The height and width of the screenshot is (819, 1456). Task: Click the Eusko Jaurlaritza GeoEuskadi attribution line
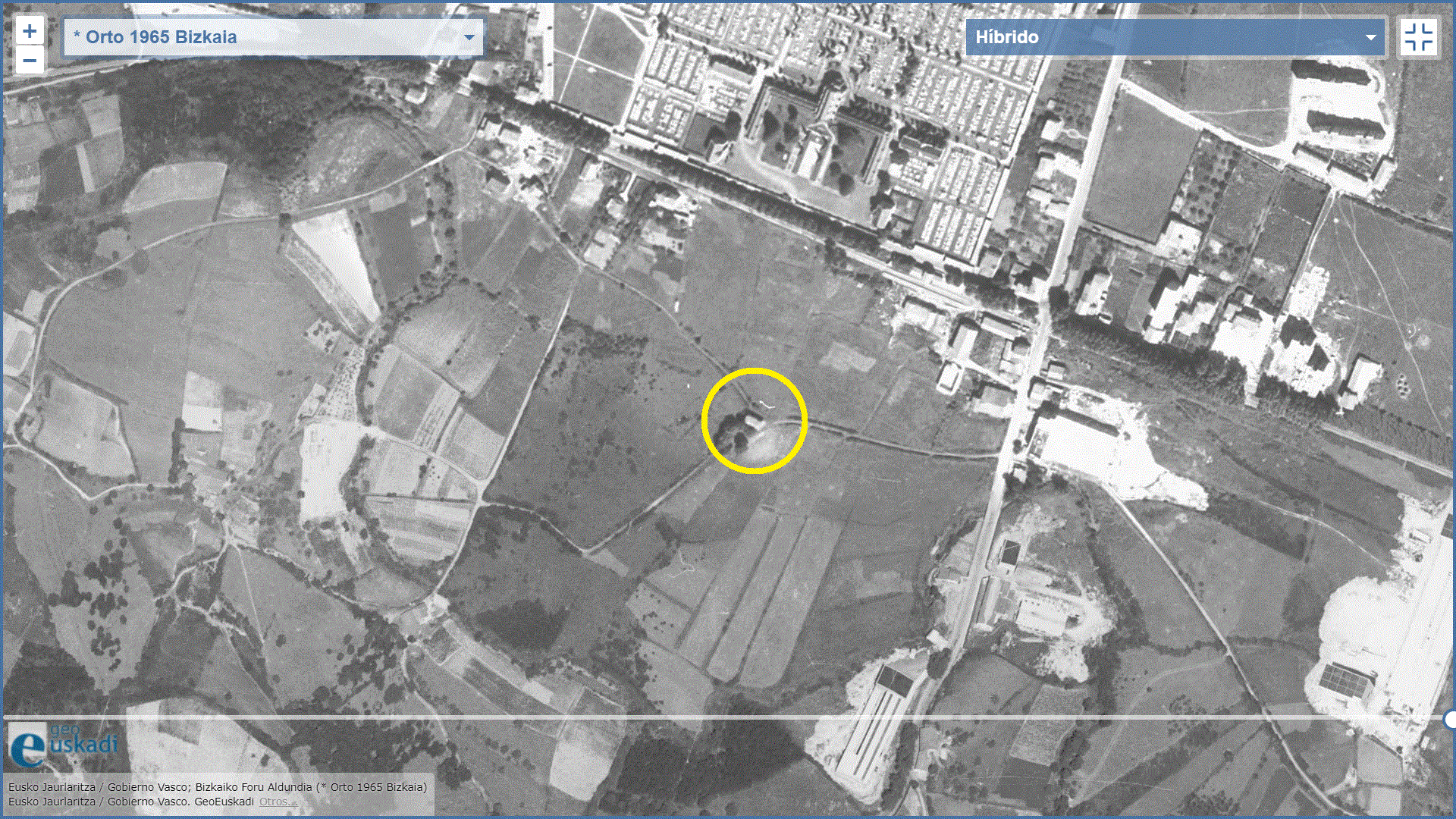[130, 802]
